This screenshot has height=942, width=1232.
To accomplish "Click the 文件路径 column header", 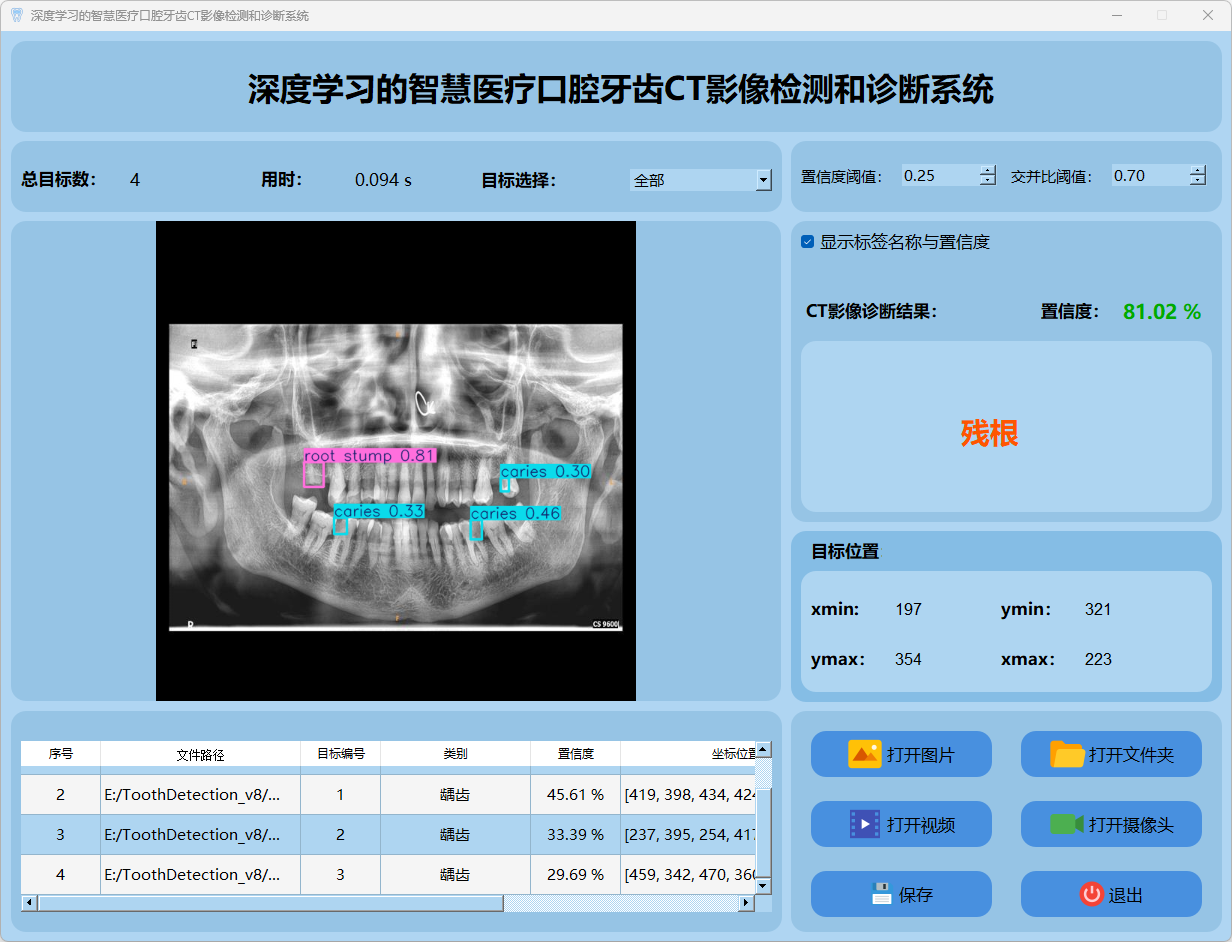I will 200,754.
